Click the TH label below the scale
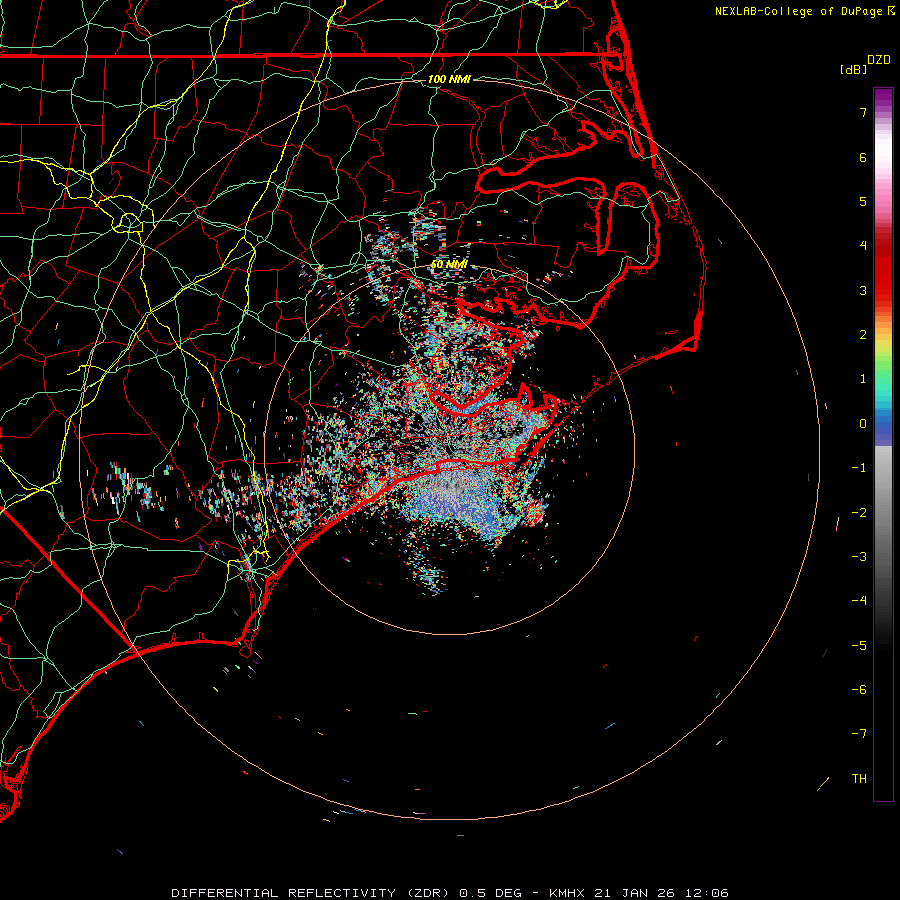The height and width of the screenshot is (900, 900). coord(859,778)
